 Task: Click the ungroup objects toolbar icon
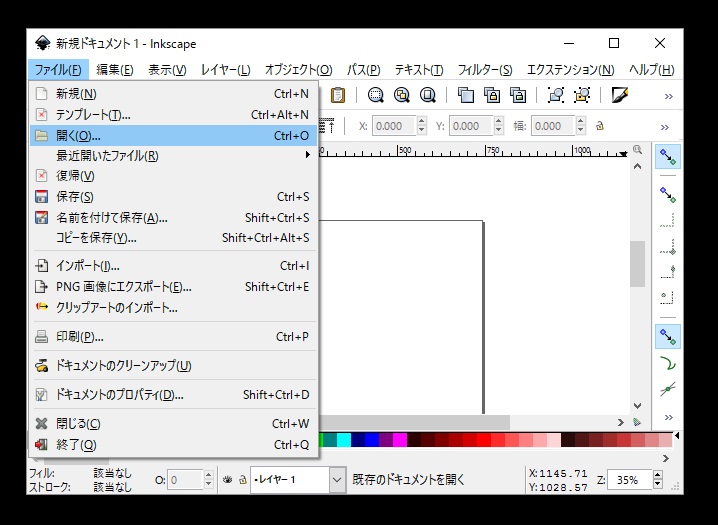582,95
